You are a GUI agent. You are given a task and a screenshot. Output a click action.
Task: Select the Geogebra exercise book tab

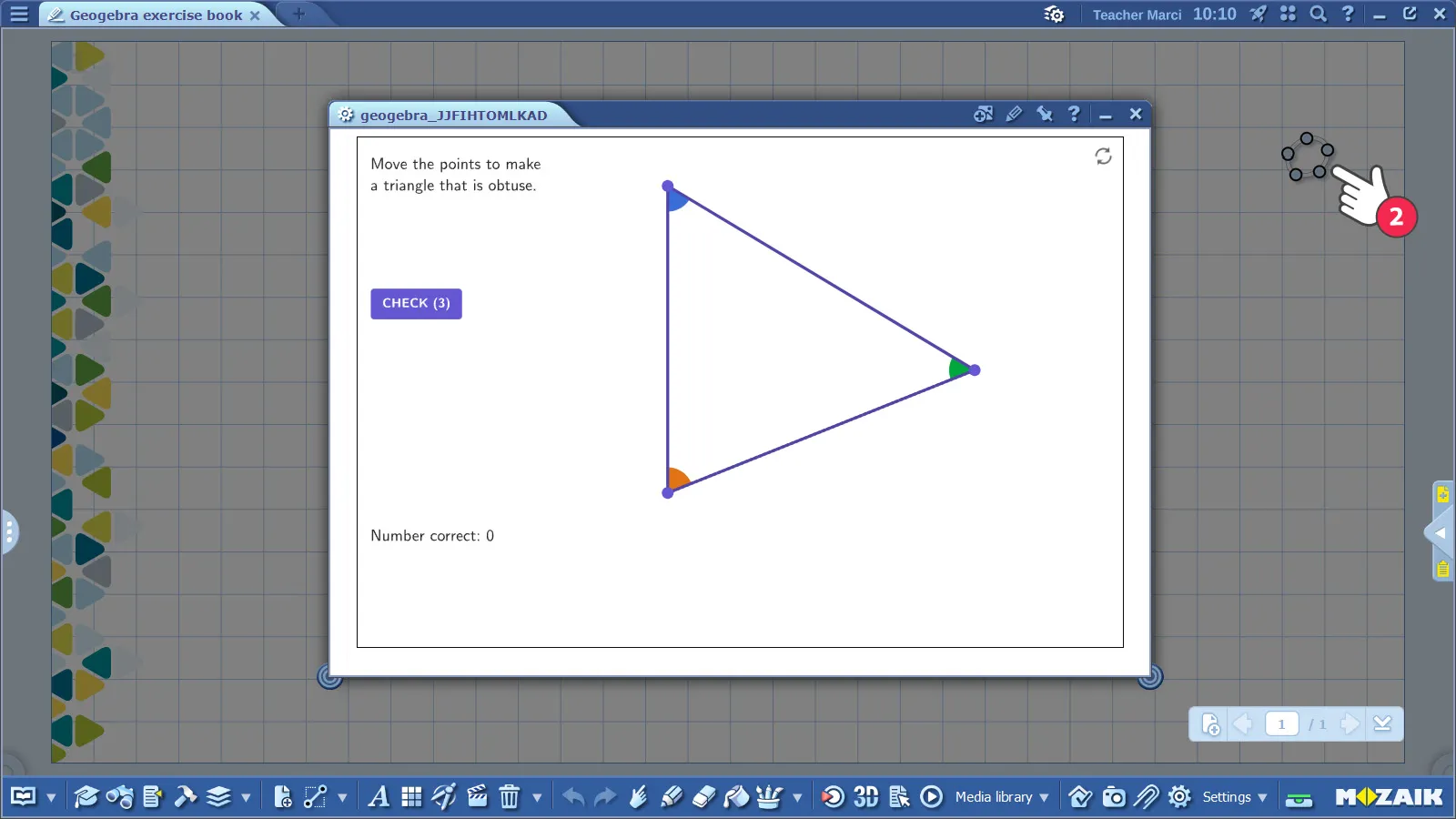tap(155, 15)
